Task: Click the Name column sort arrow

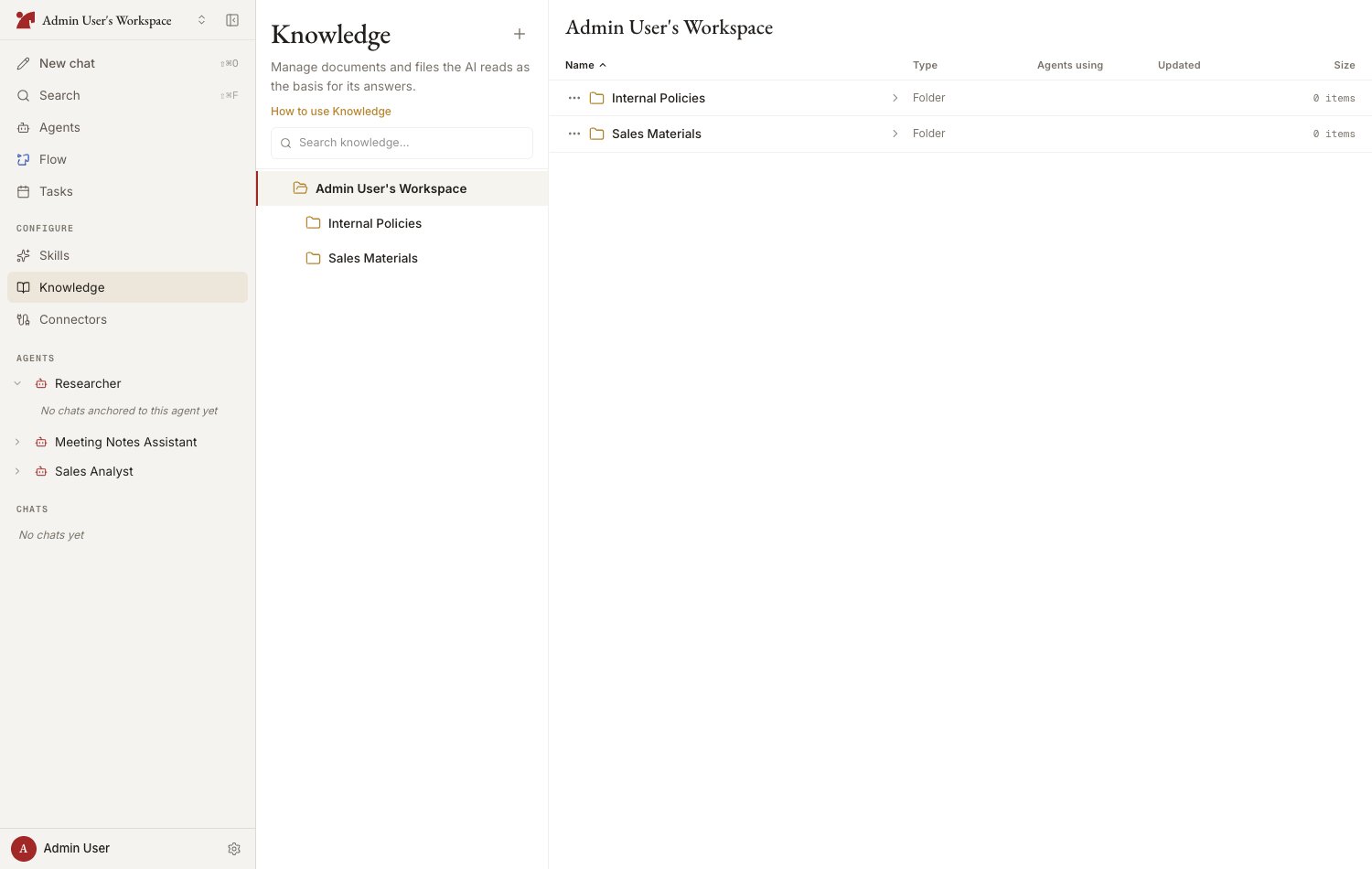Action: [x=603, y=65]
